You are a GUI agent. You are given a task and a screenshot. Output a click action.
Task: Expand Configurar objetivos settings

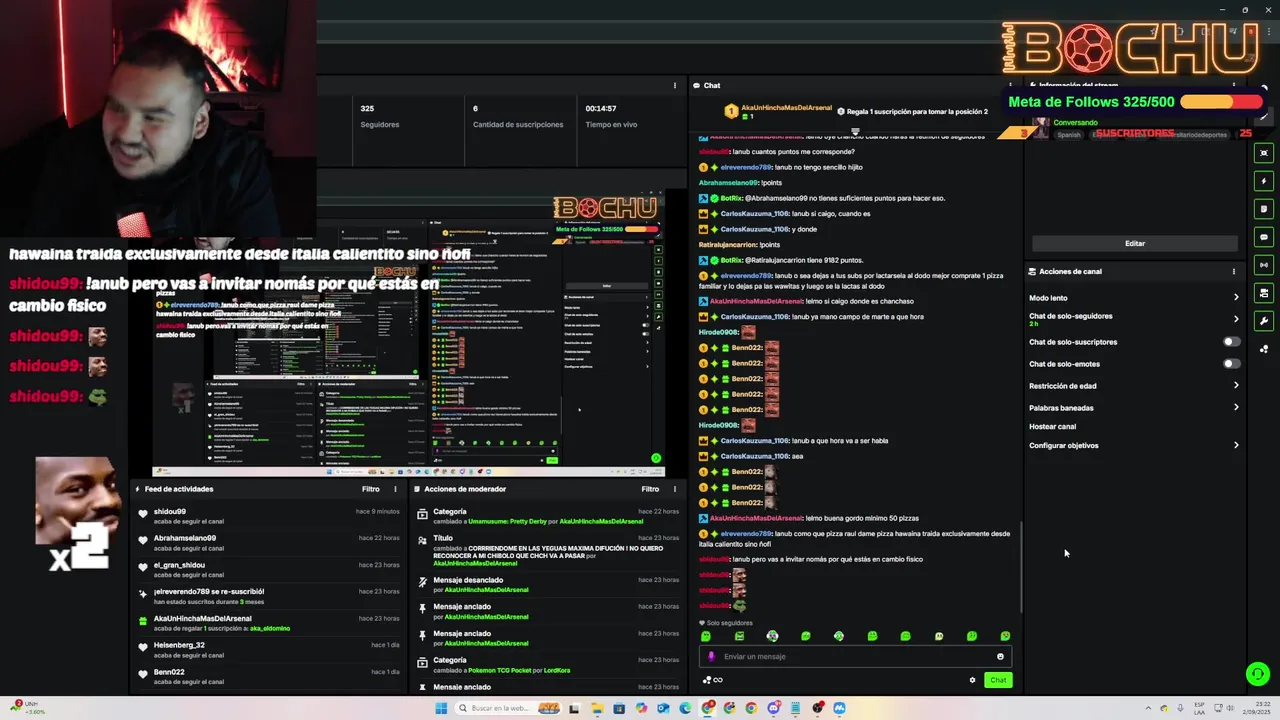click(1236, 446)
